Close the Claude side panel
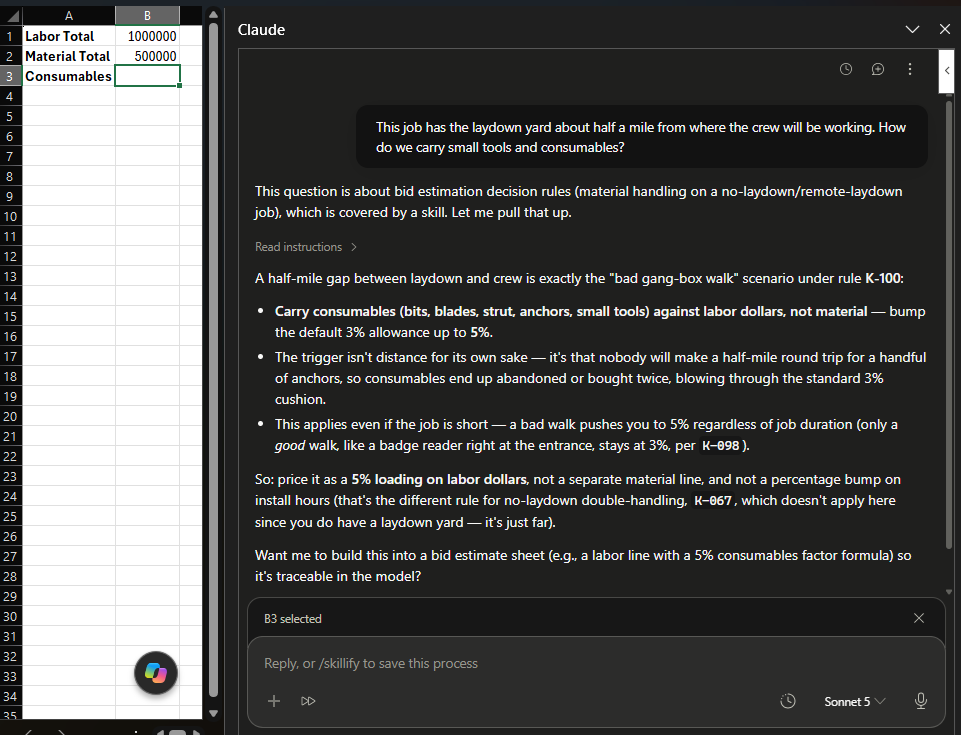The image size is (961, 735). [944, 29]
